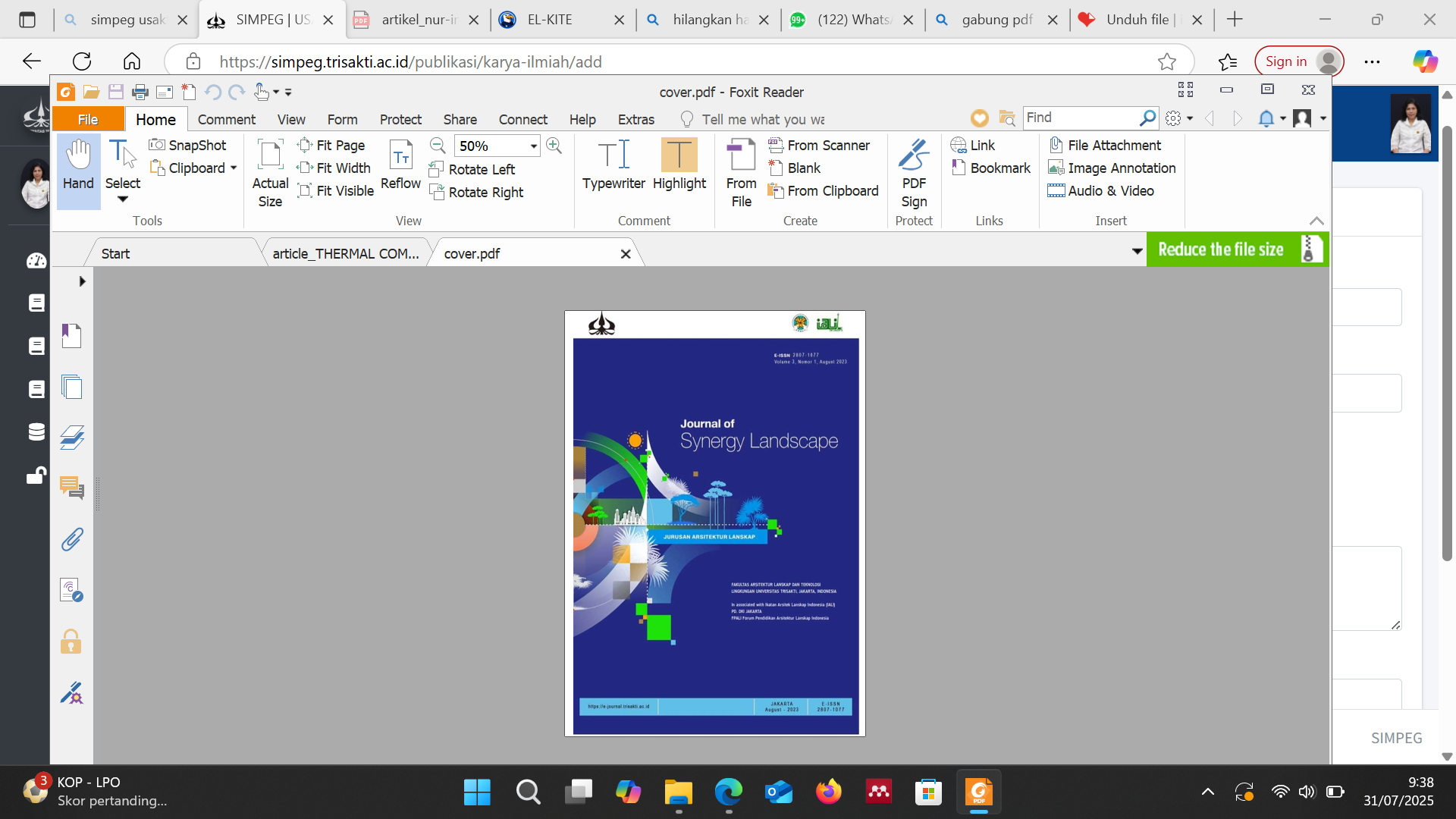This screenshot has height=819, width=1456.
Task: Click the zoom out magnifier
Action: (438, 145)
